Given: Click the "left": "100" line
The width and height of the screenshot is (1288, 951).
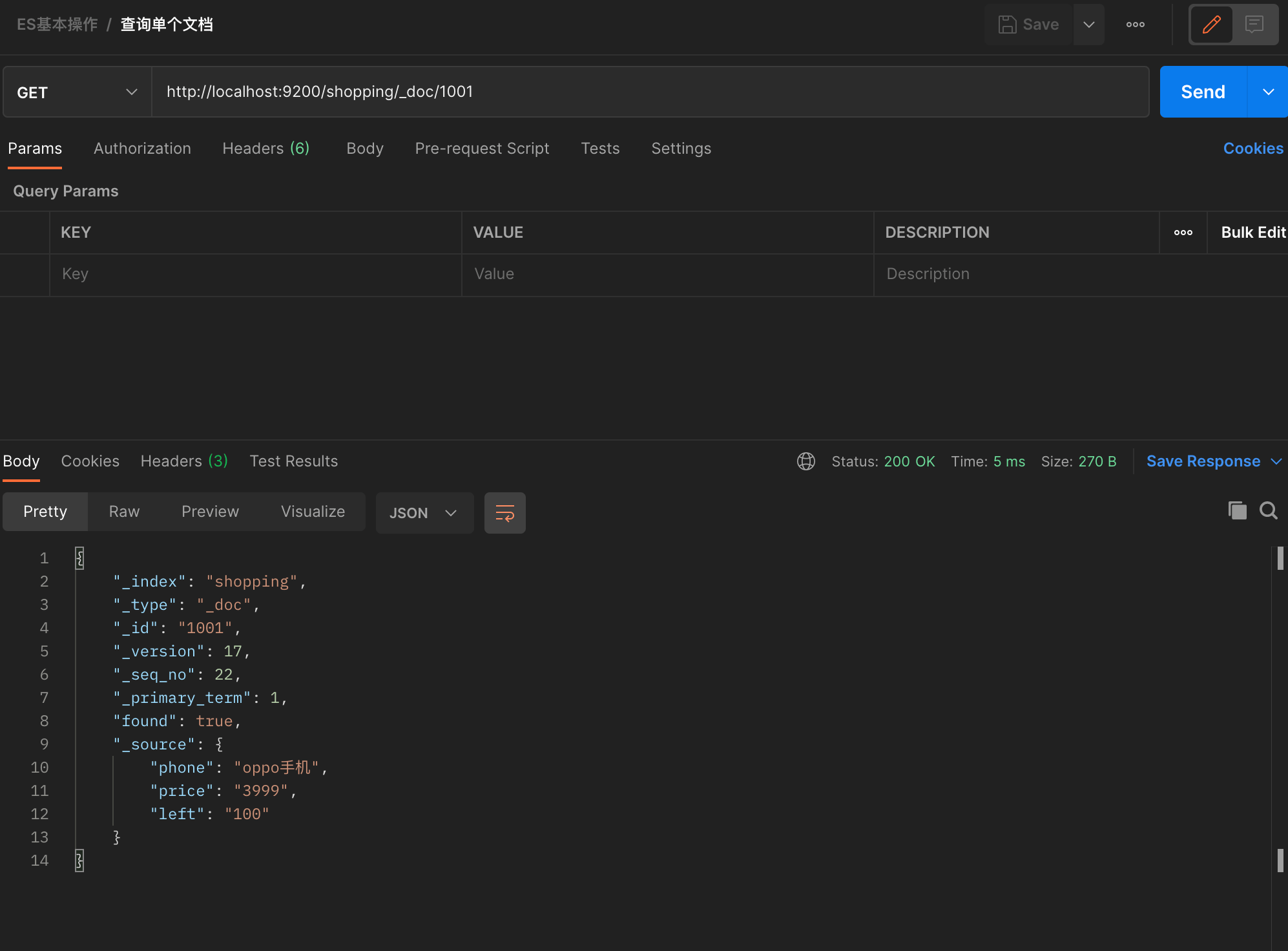Looking at the screenshot, I should tap(209, 814).
